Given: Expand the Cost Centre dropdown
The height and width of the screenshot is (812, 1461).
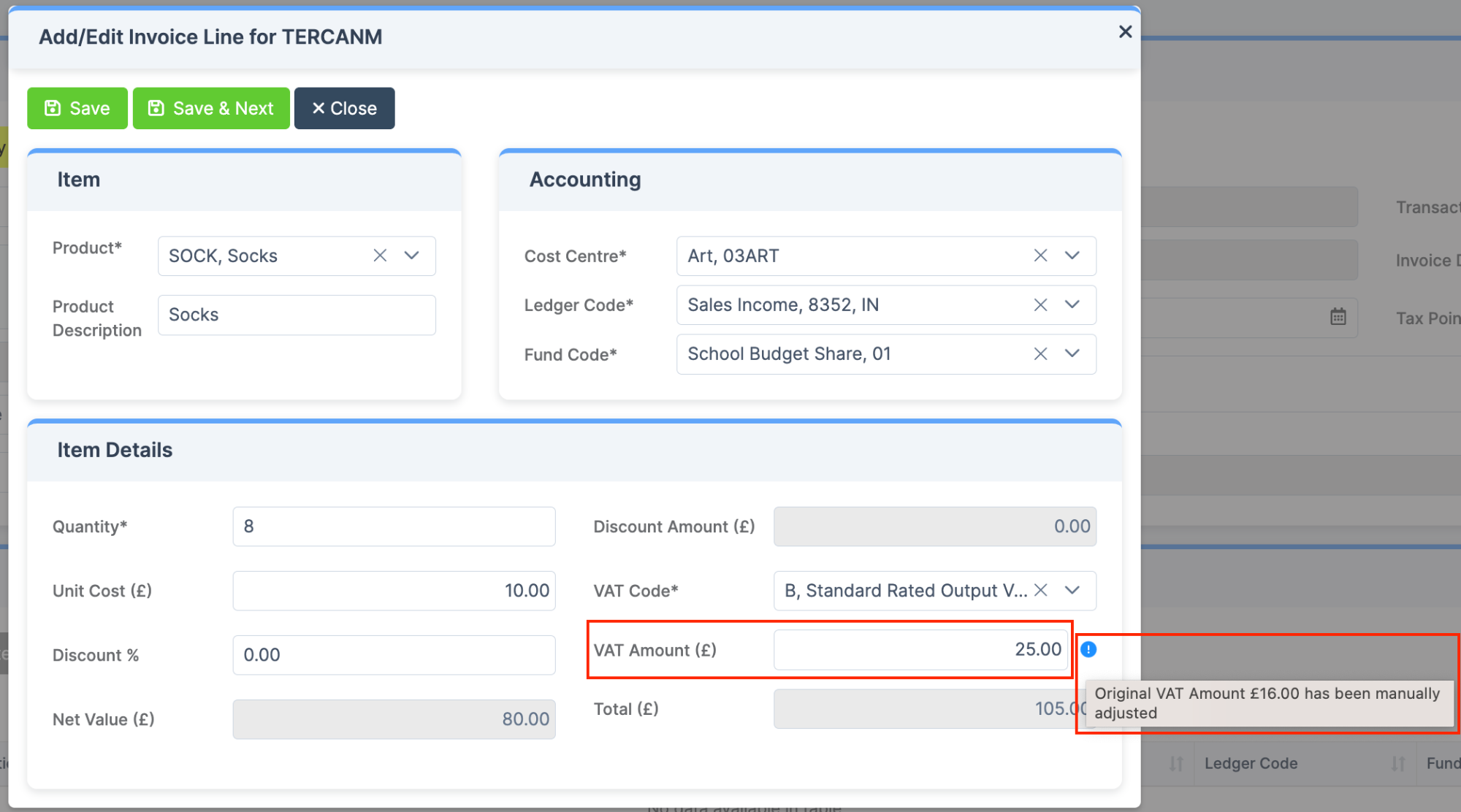Looking at the screenshot, I should click(1072, 256).
